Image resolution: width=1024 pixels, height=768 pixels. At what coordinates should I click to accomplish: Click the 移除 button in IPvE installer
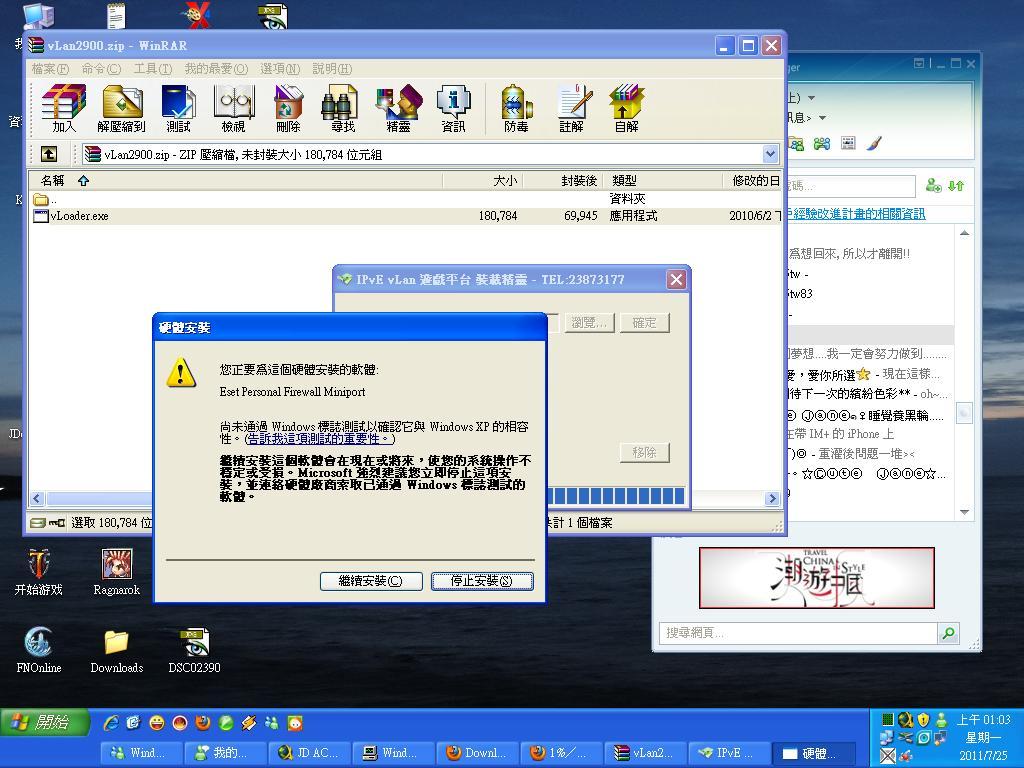pyautogui.click(x=644, y=452)
